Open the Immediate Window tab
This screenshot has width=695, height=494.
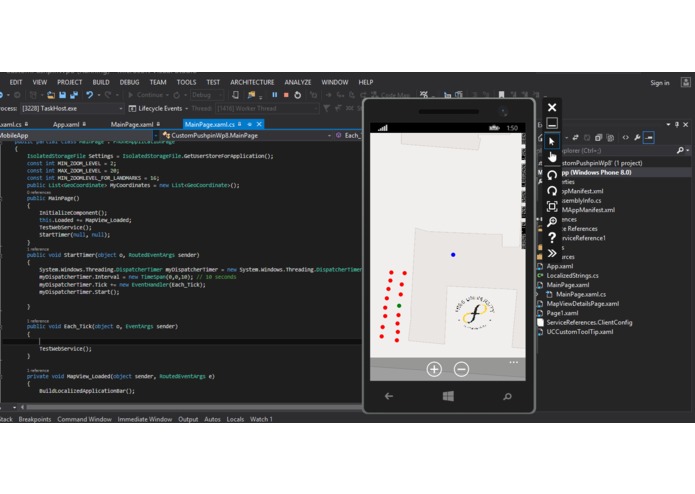(144, 419)
